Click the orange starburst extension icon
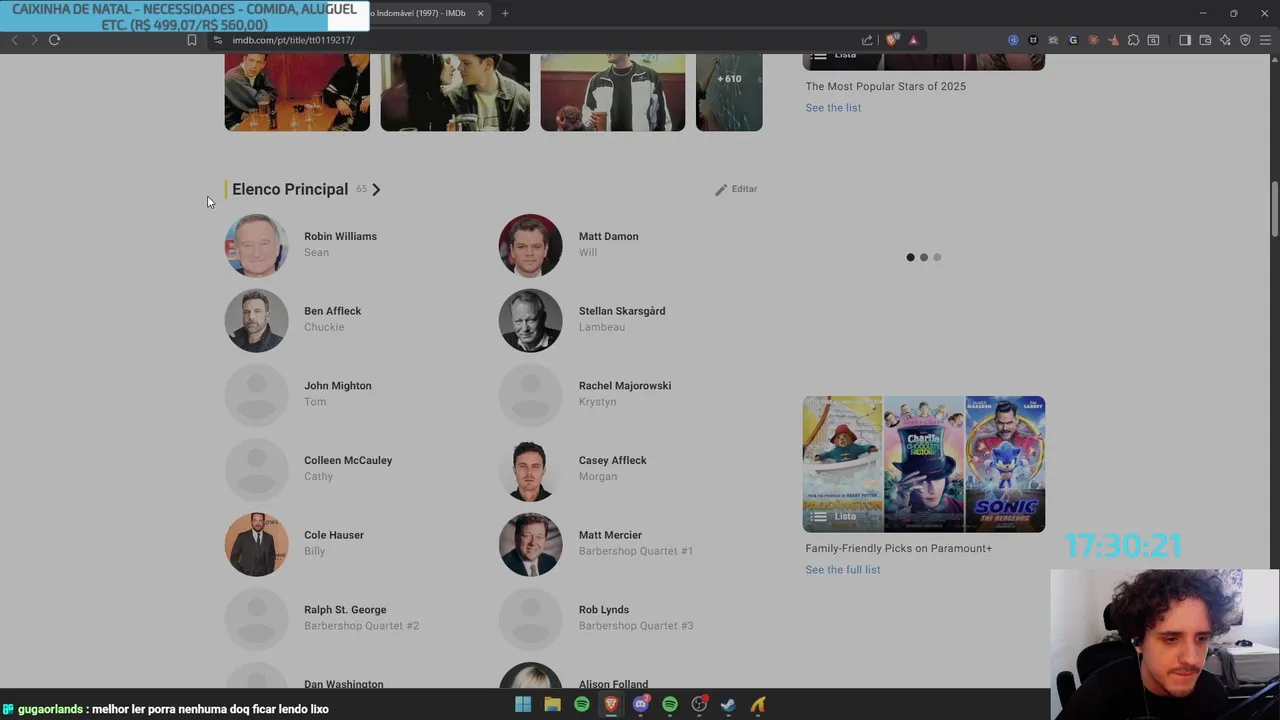This screenshot has width=1280, height=720. point(1093,40)
